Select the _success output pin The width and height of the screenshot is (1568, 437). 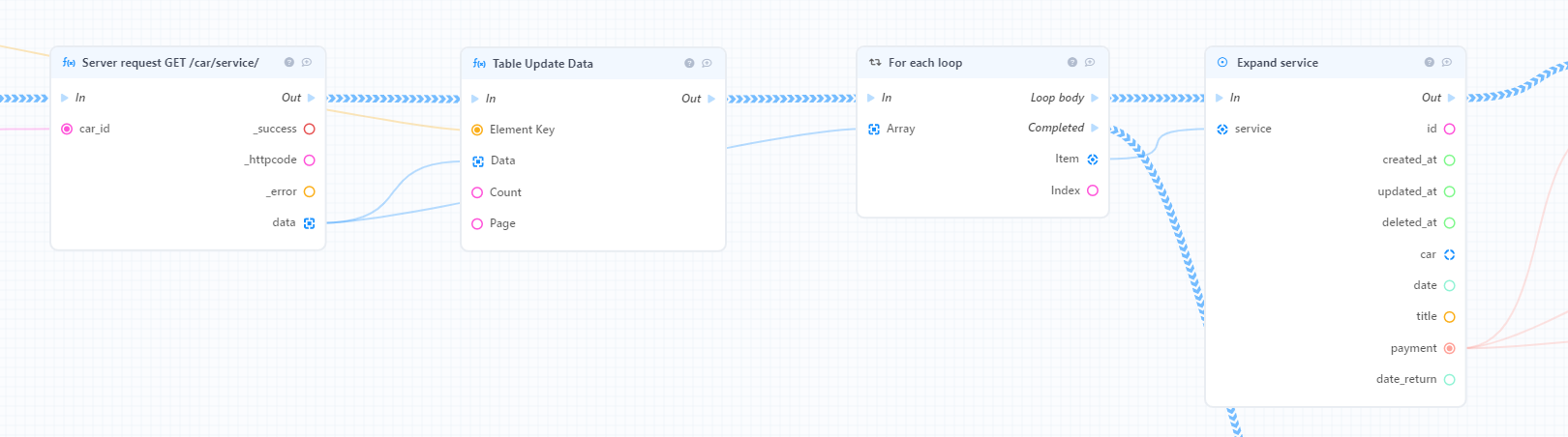(x=310, y=129)
